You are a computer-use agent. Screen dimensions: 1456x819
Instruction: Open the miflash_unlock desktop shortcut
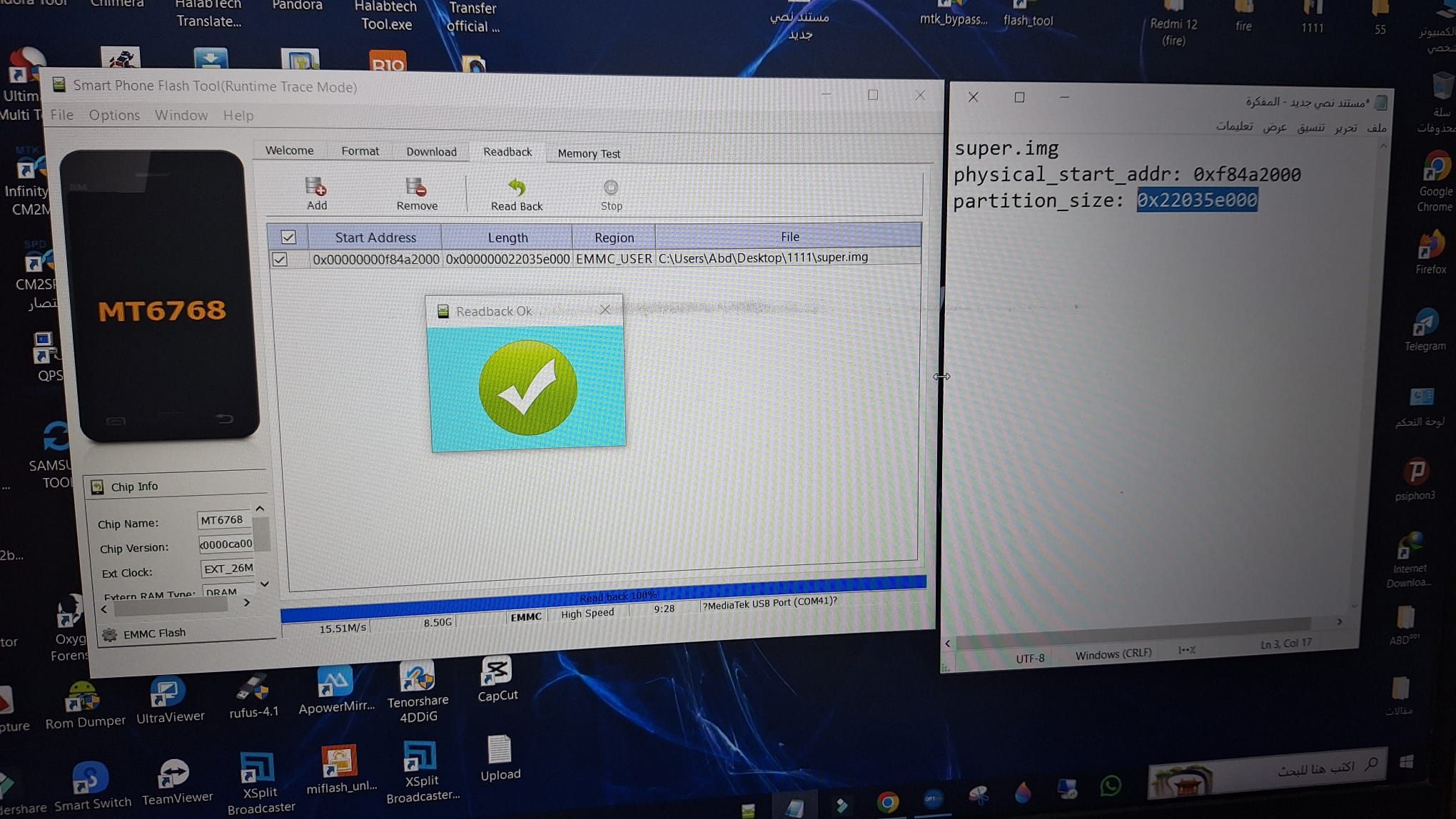click(x=340, y=770)
